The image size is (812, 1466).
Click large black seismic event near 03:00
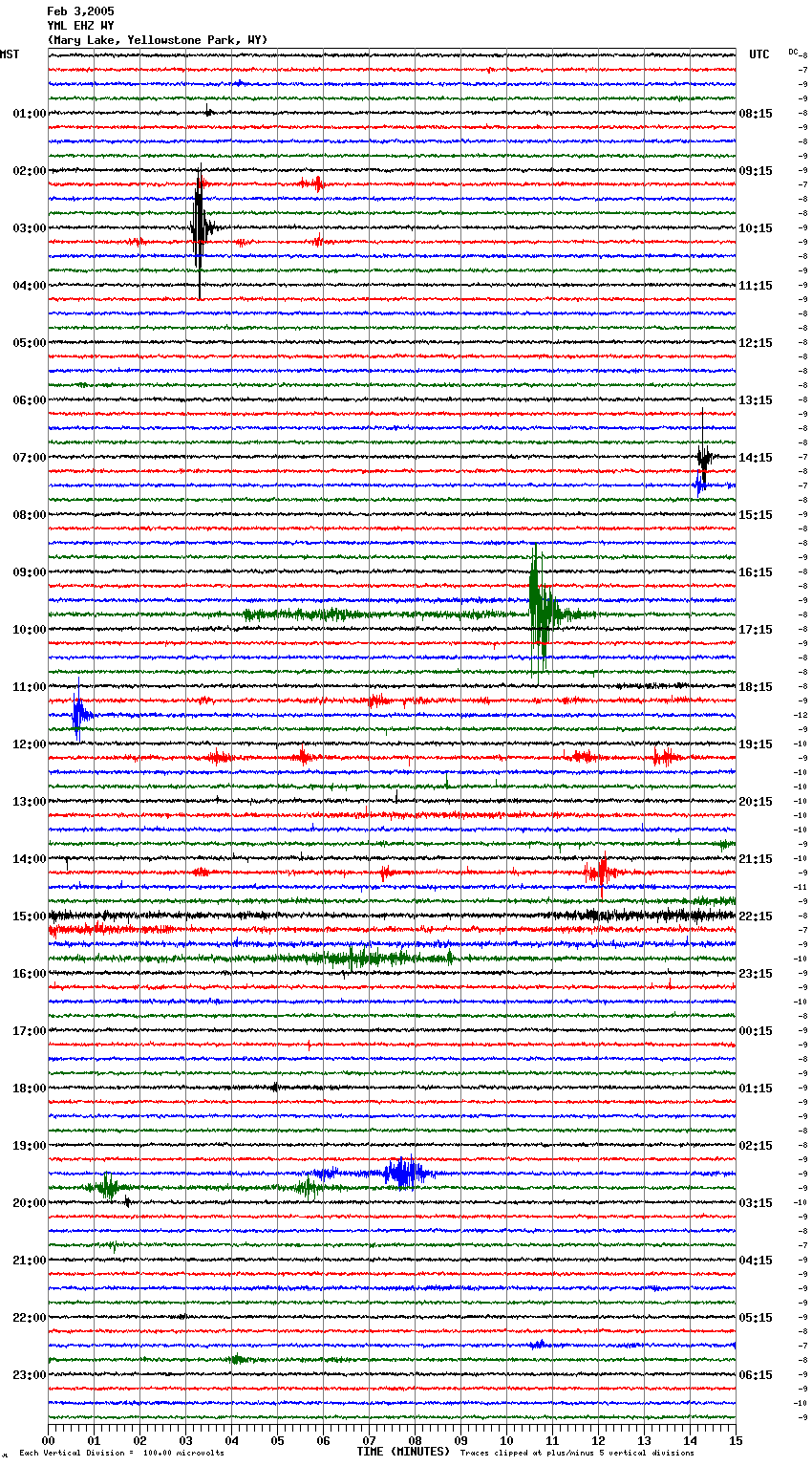point(199,229)
